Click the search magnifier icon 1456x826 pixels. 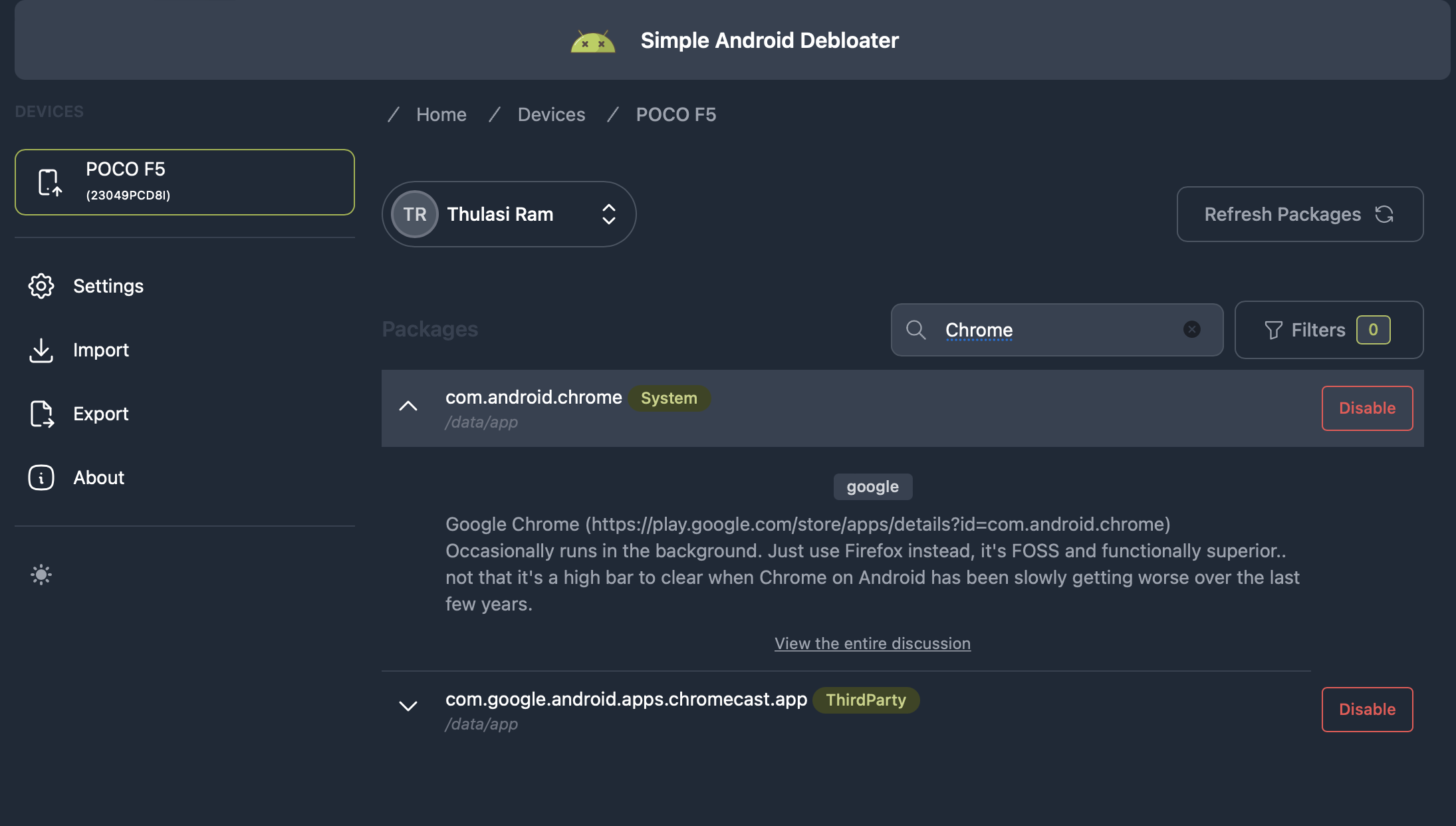(915, 330)
